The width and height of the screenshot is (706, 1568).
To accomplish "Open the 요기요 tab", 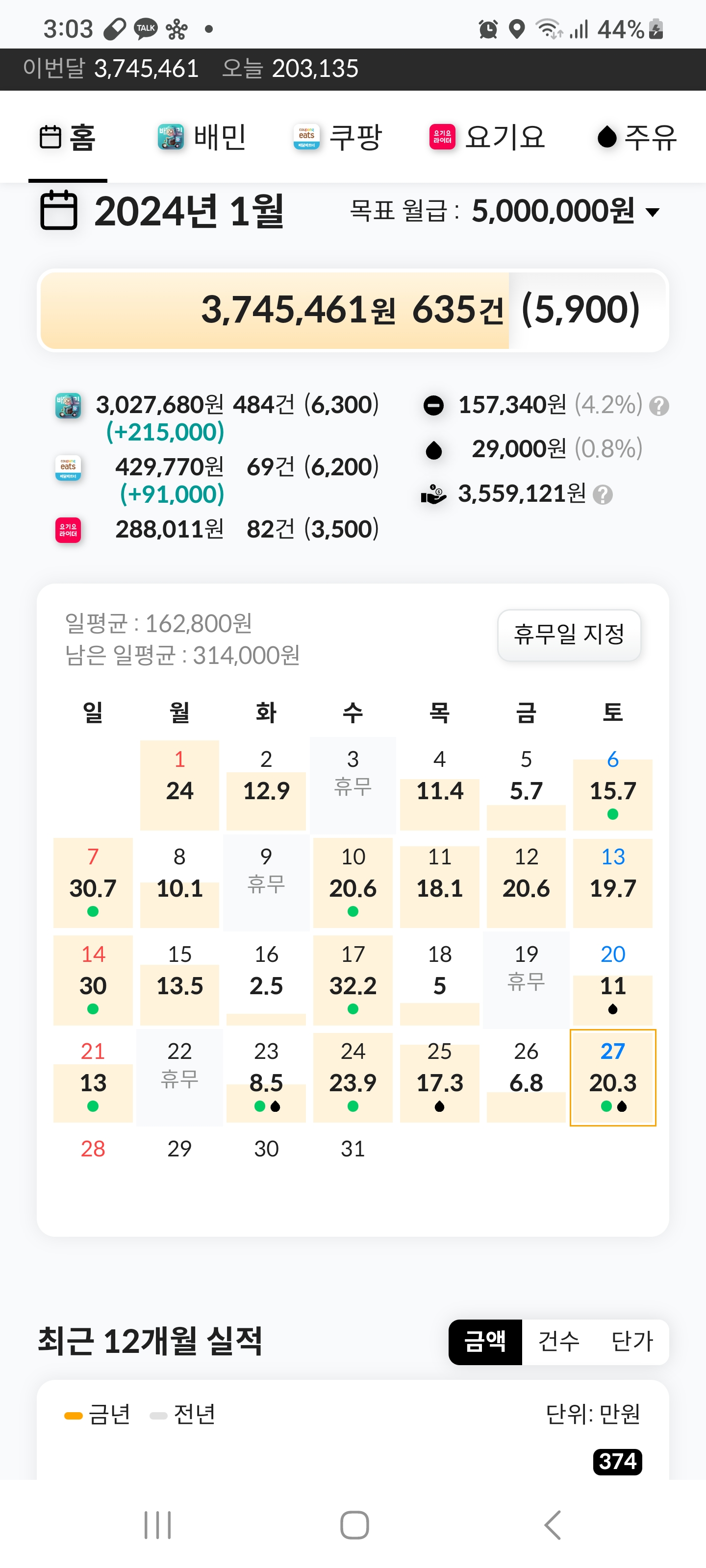I will (x=487, y=137).
